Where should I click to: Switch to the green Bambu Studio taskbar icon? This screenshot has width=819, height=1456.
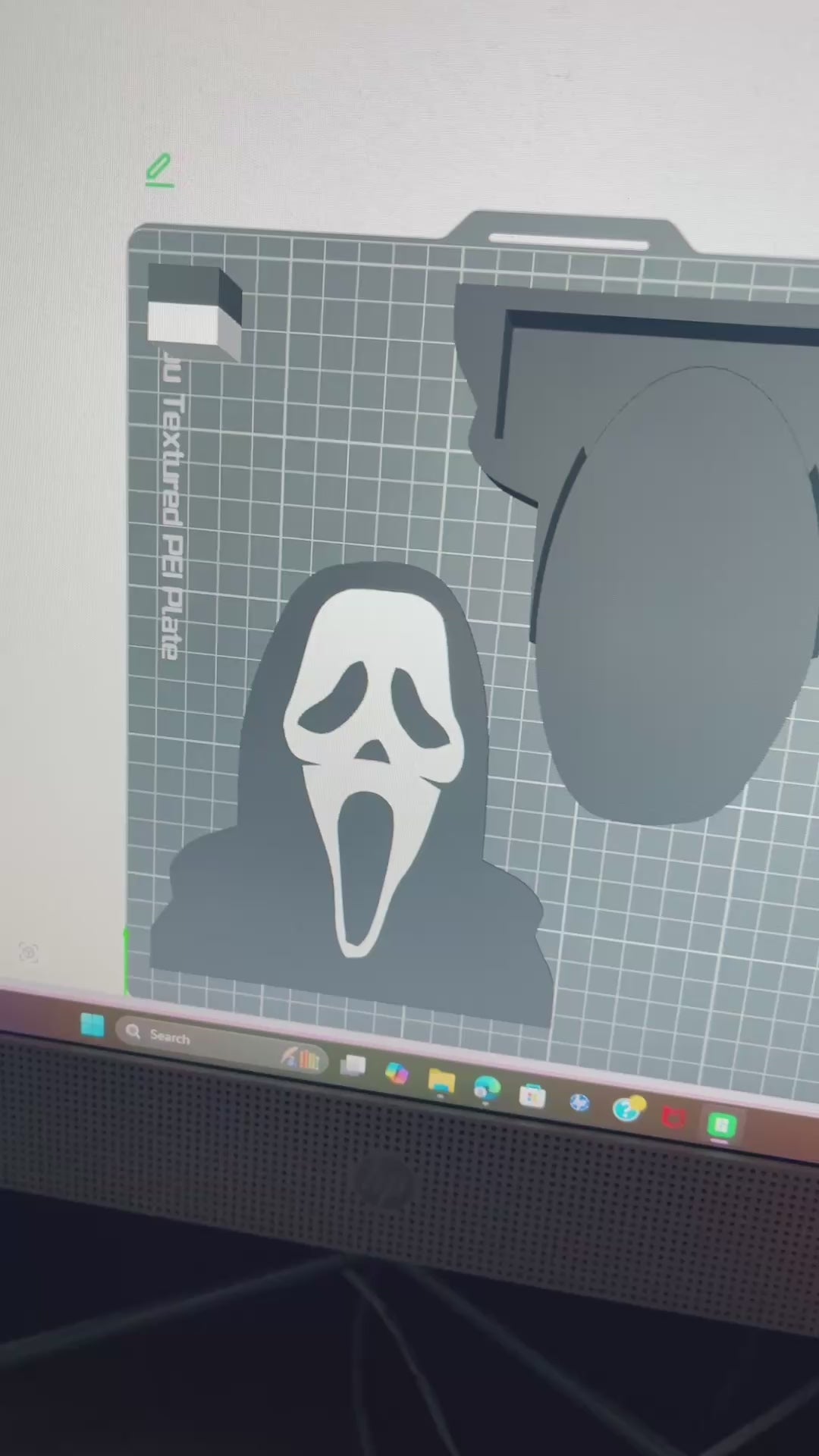click(720, 1125)
